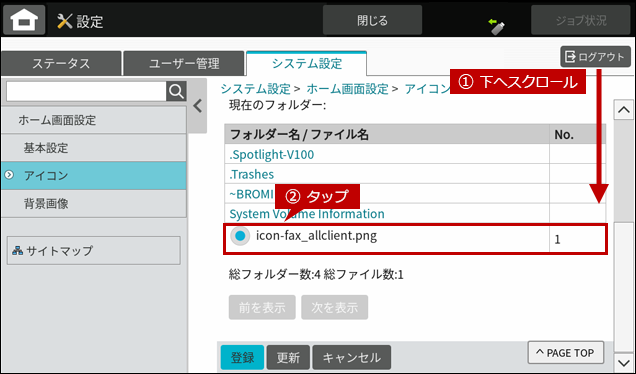
Task: Click the scroll up arrow
Action: point(624,110)
